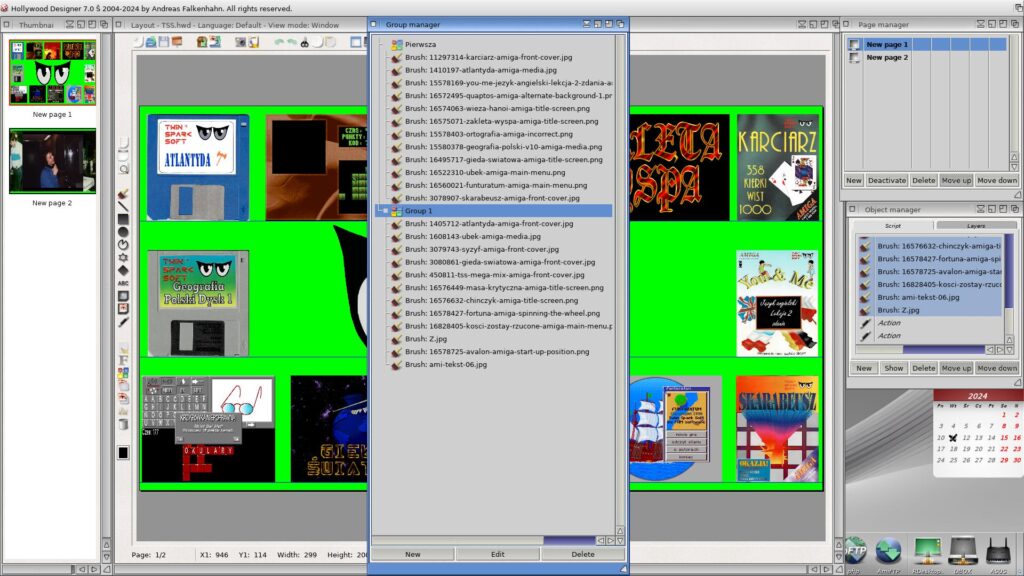Click the F font tool icon
This screenshot has height=576, width=1024.
pyautogui.click(x=123, y=360)
